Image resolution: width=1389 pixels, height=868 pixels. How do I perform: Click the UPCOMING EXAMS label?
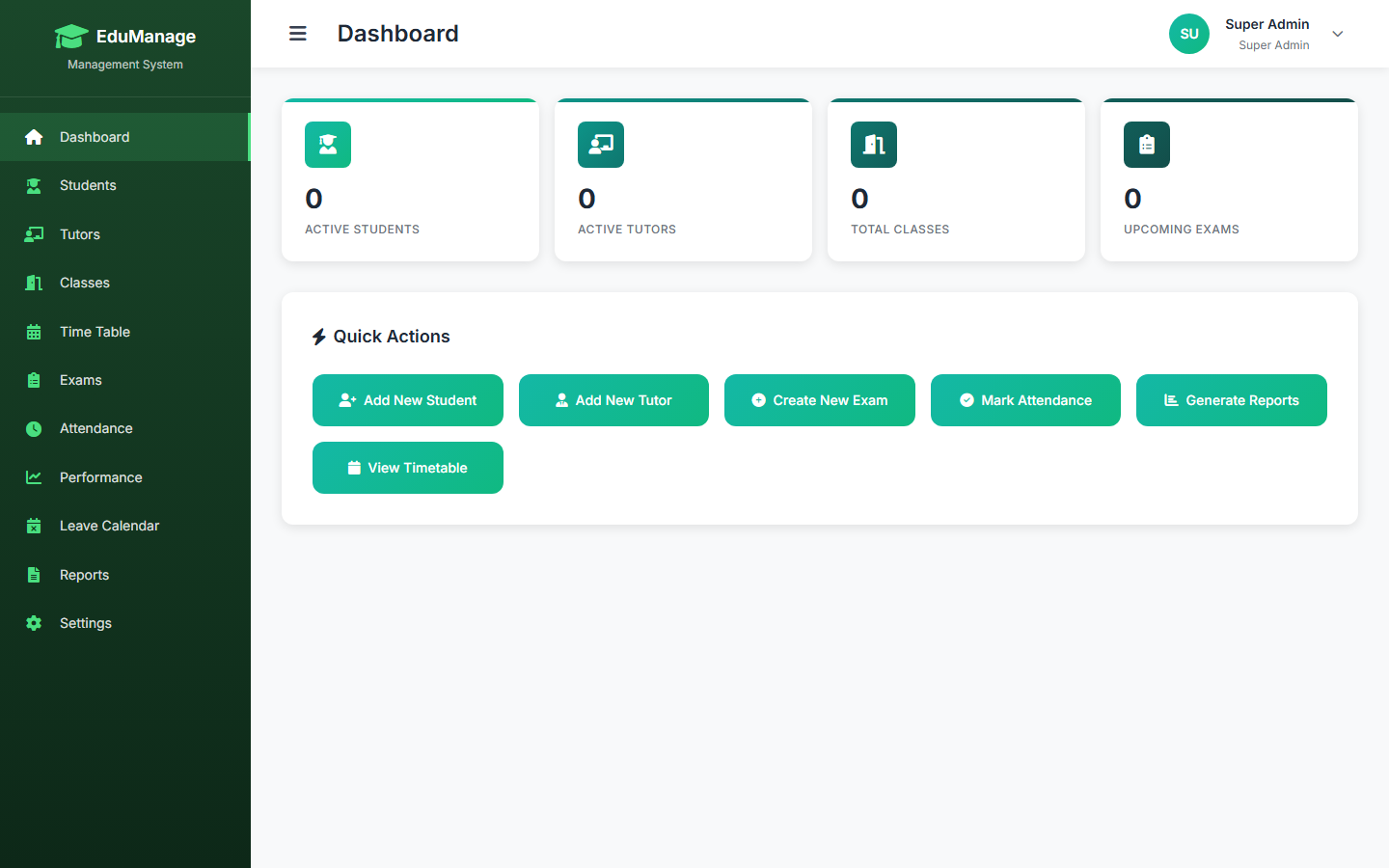pos(1182,230)
